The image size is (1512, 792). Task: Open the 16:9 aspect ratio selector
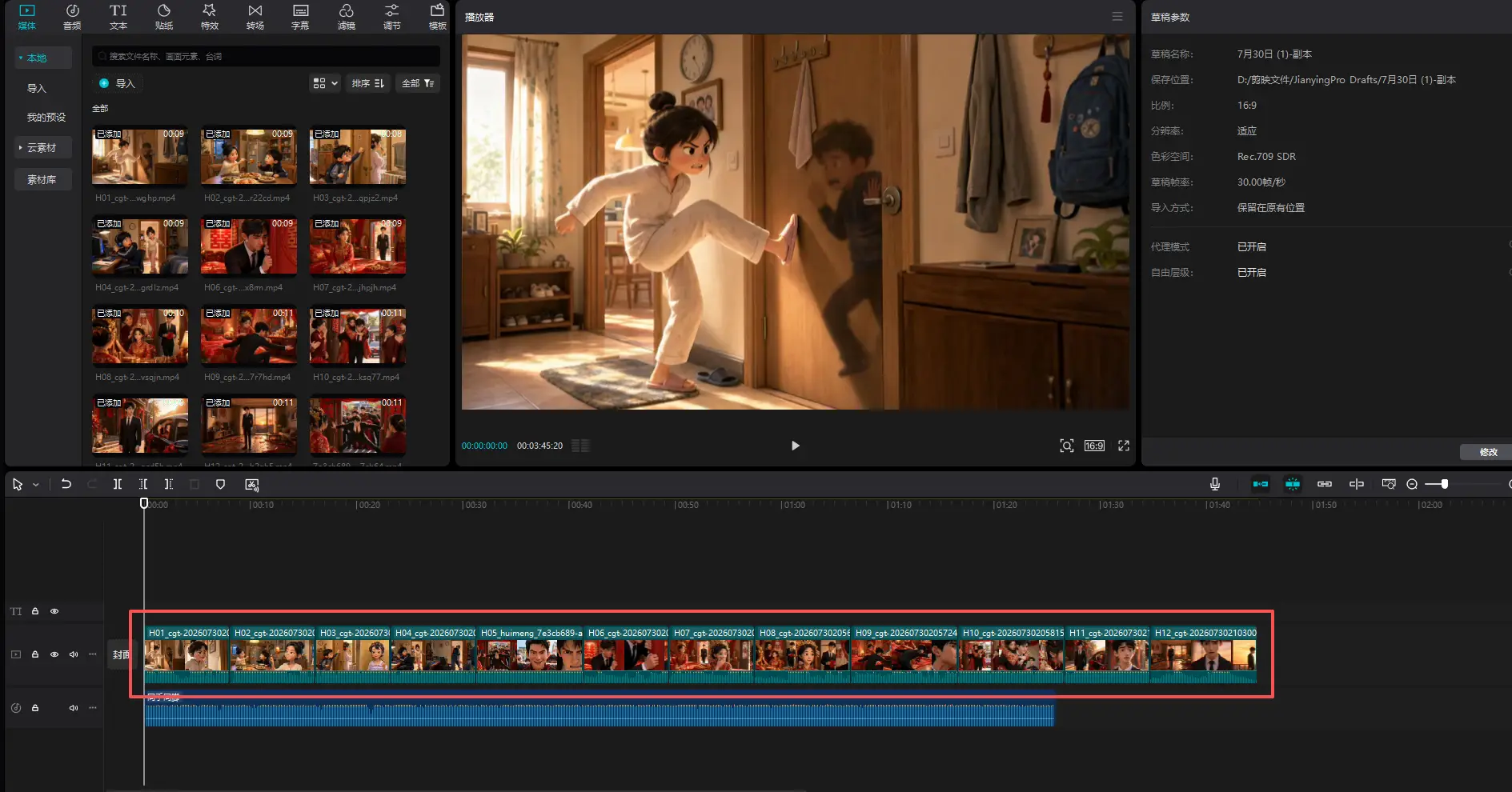pyautogui.click(x=1094, y=446)
